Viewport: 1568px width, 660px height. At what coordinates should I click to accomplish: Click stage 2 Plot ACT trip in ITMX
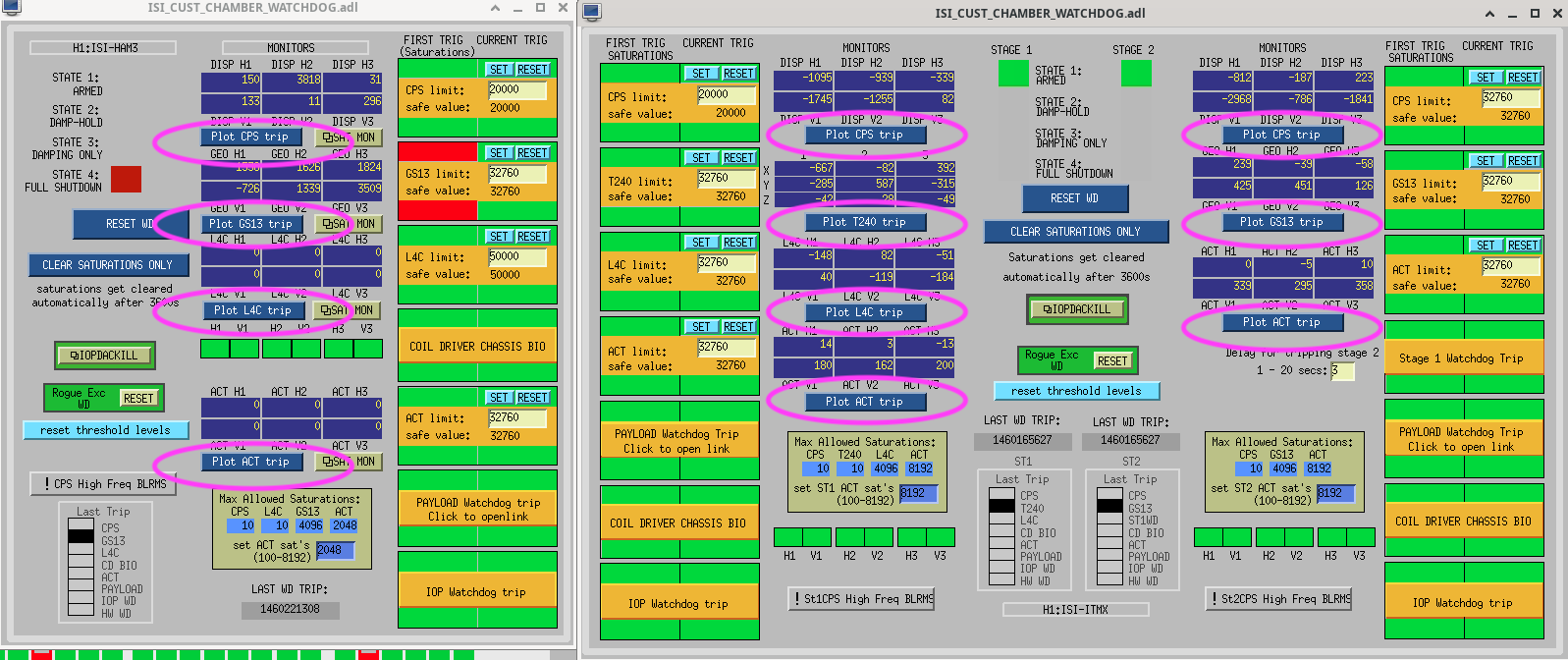click(1281, 322)
